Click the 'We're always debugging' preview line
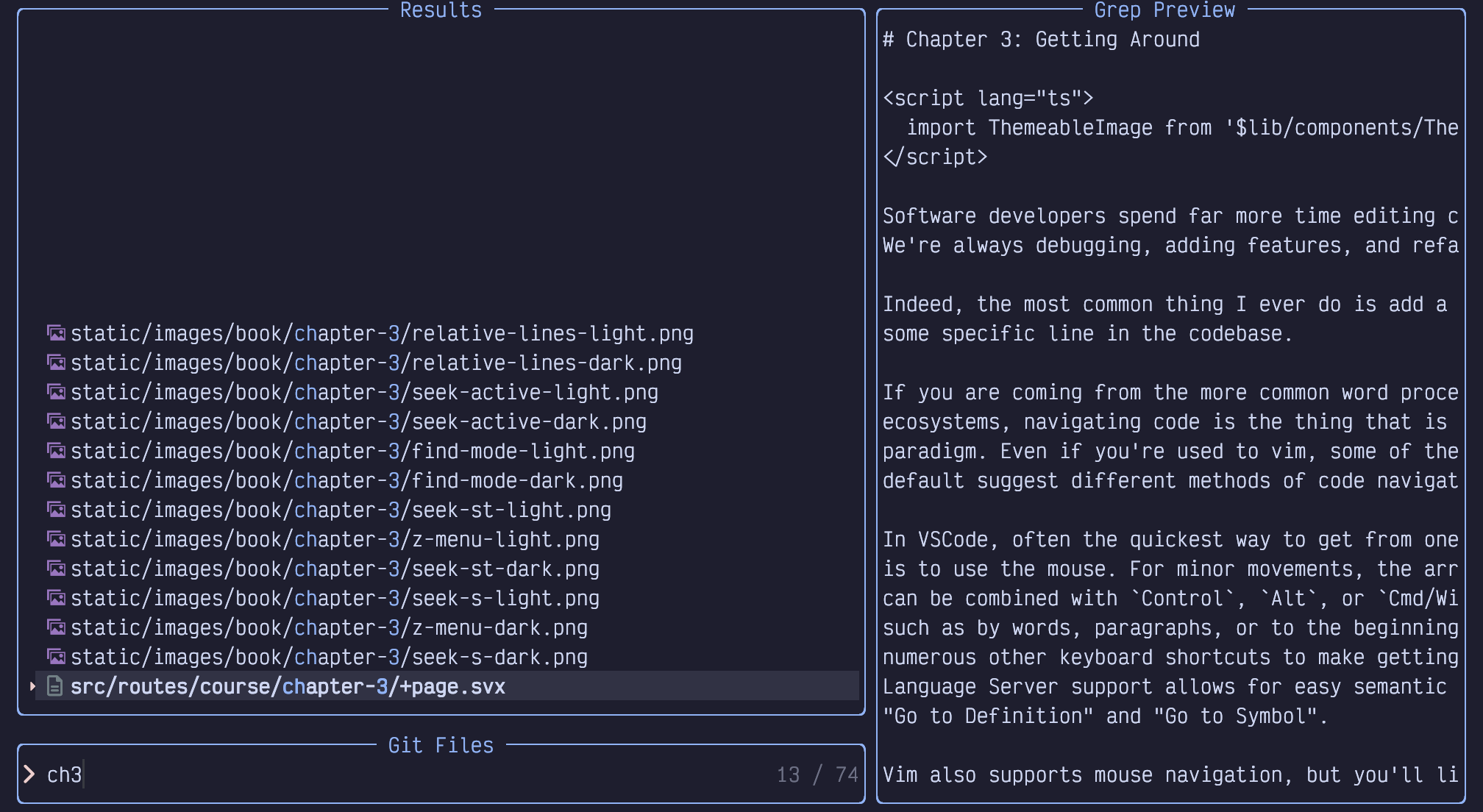 coord(1170,245)
